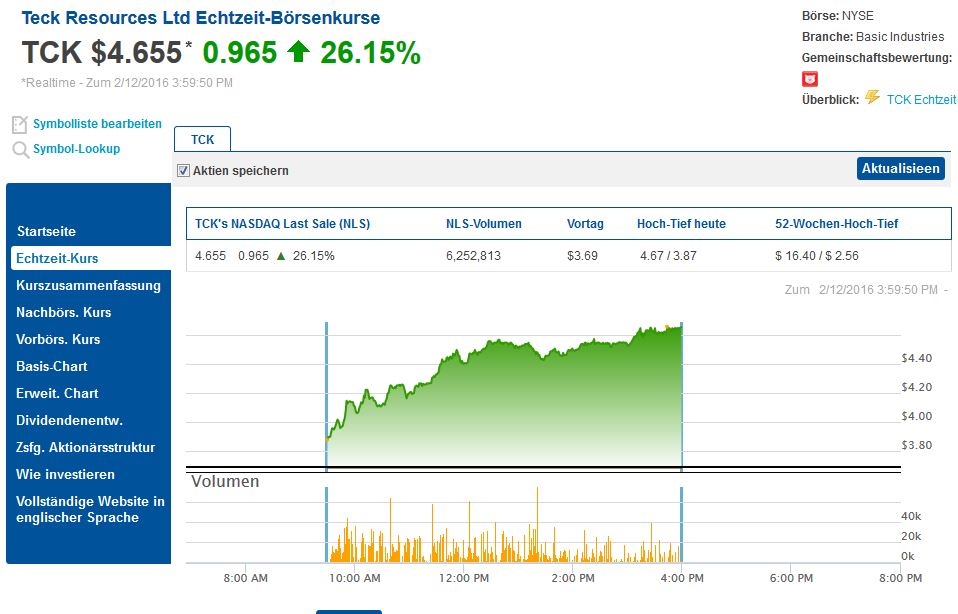Open Nachbörs. Kurs page
The width and height of the screenshot is (958, 614).
(63, 312)
